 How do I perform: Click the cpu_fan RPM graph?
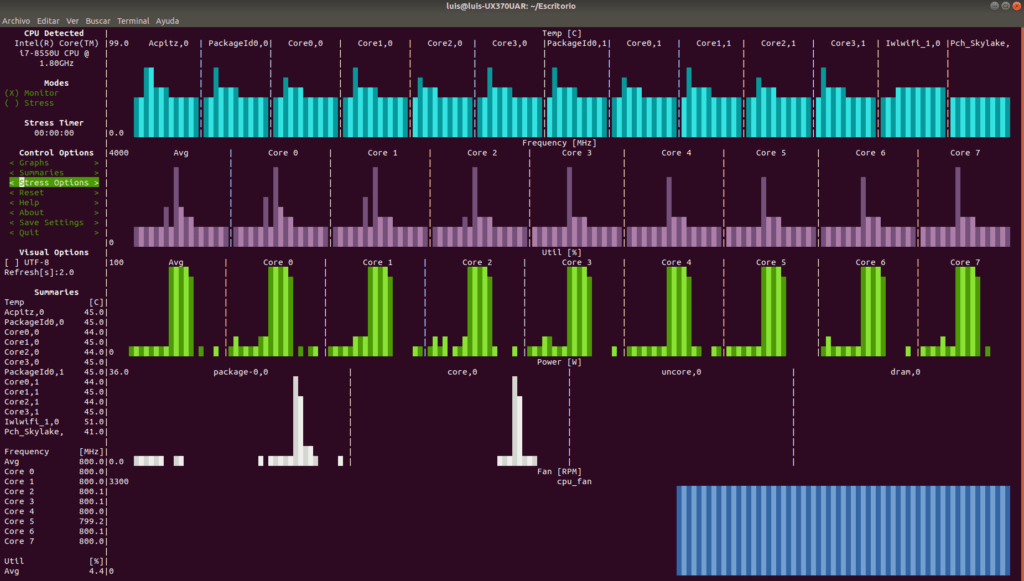(x=843, y=530)
